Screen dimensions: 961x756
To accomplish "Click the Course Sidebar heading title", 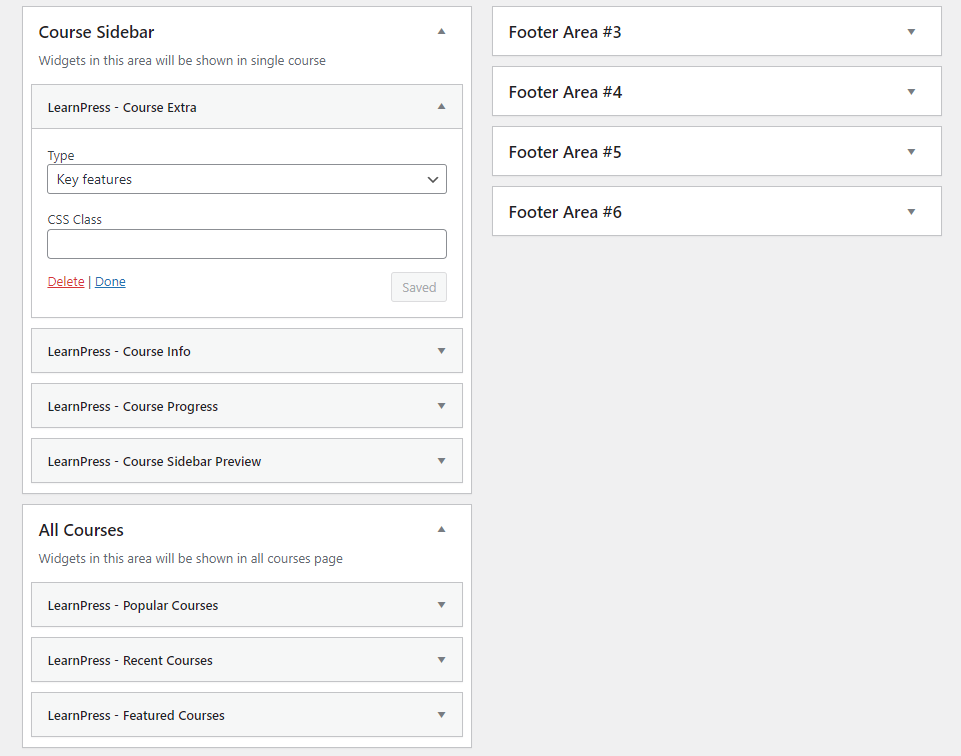I will coord(97,32).
